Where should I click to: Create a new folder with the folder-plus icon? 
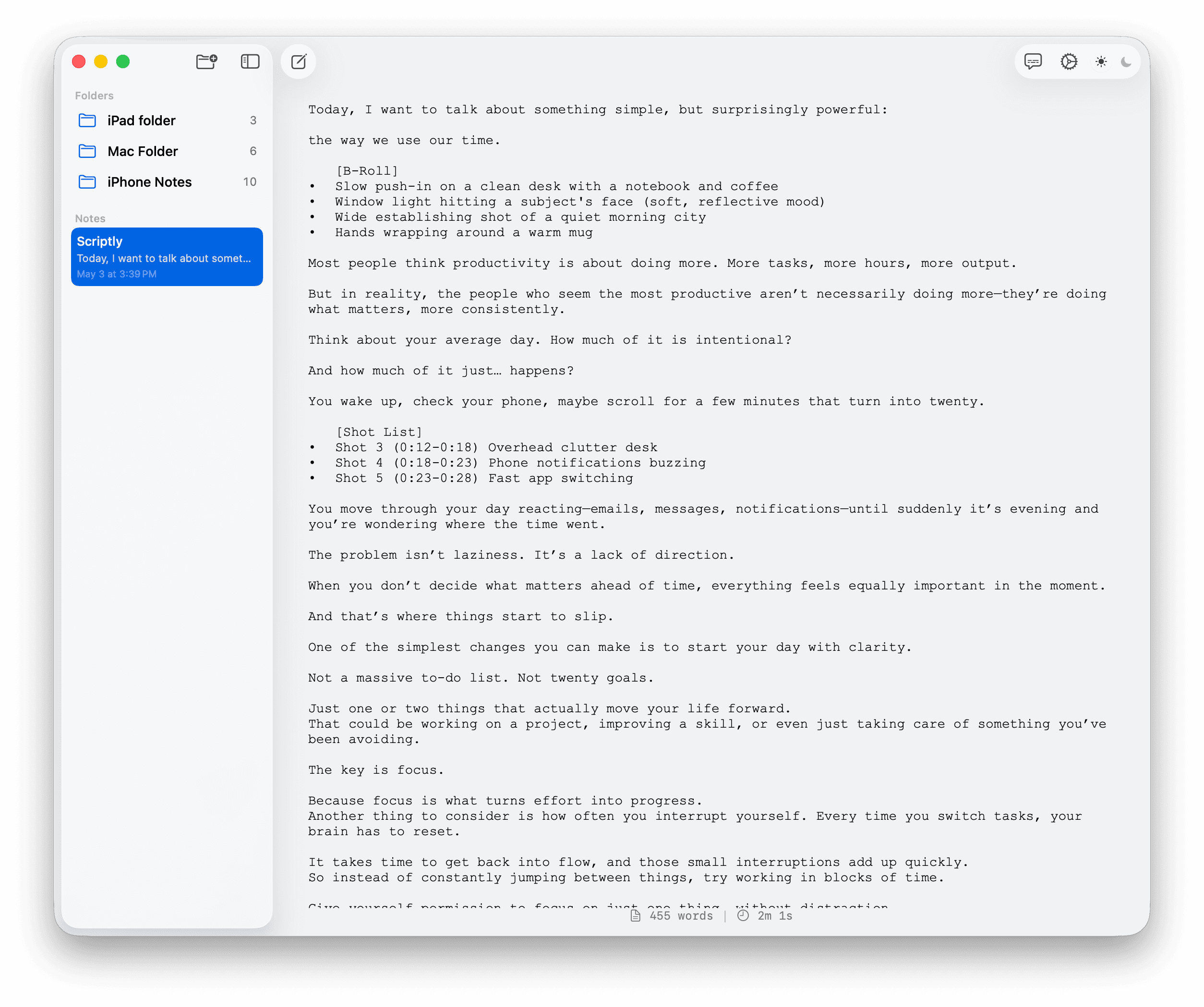[206, 61]
